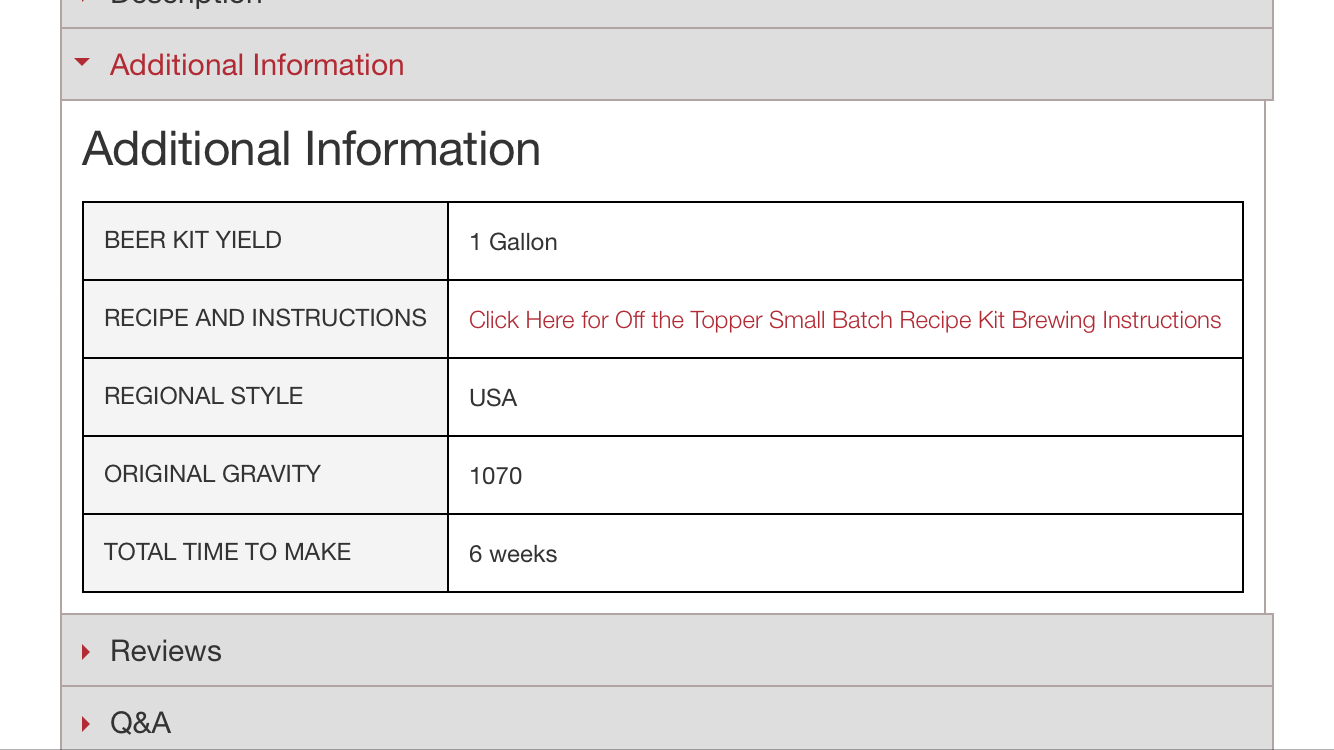Open the Additional Information accordion header

coord(667,64)
